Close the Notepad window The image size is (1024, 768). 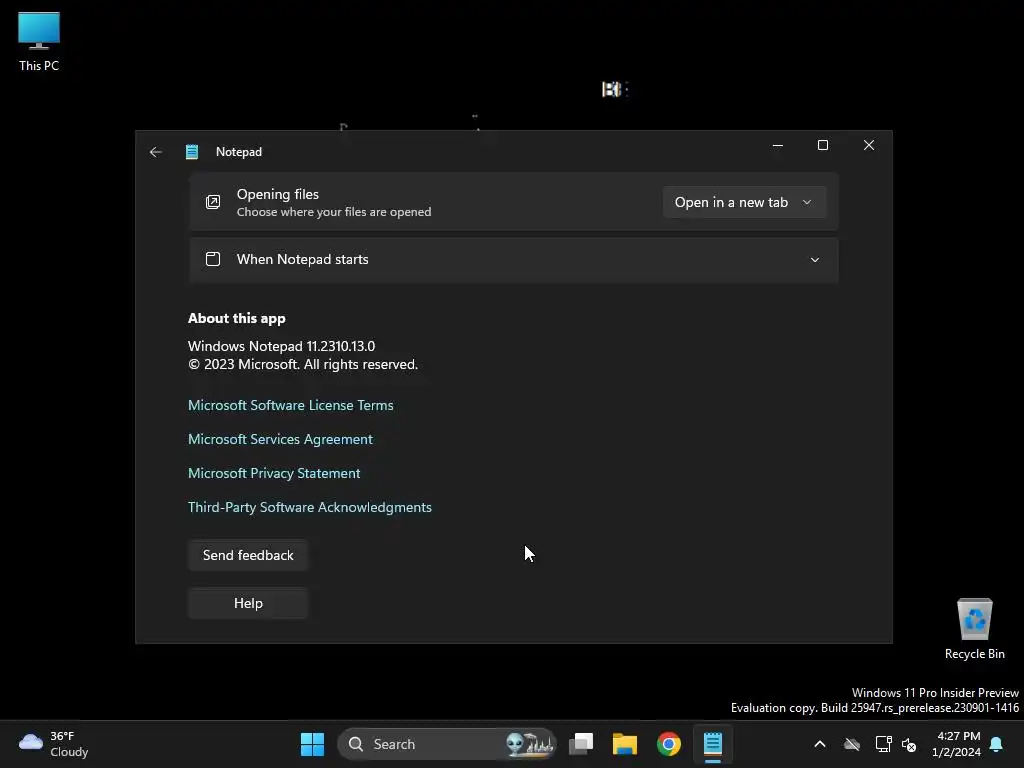pyautogui.click(x=869, y=145)
